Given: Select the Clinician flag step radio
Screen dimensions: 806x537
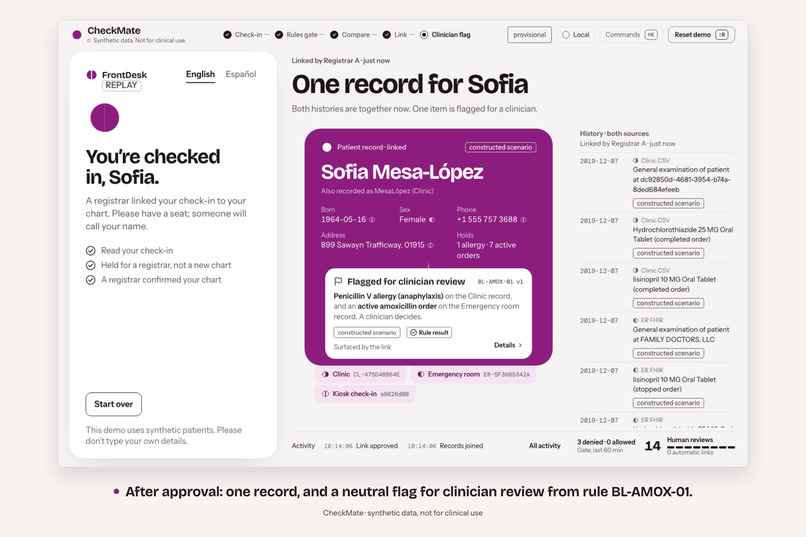Looking at the screenshot, I should [x=424, y=34].
